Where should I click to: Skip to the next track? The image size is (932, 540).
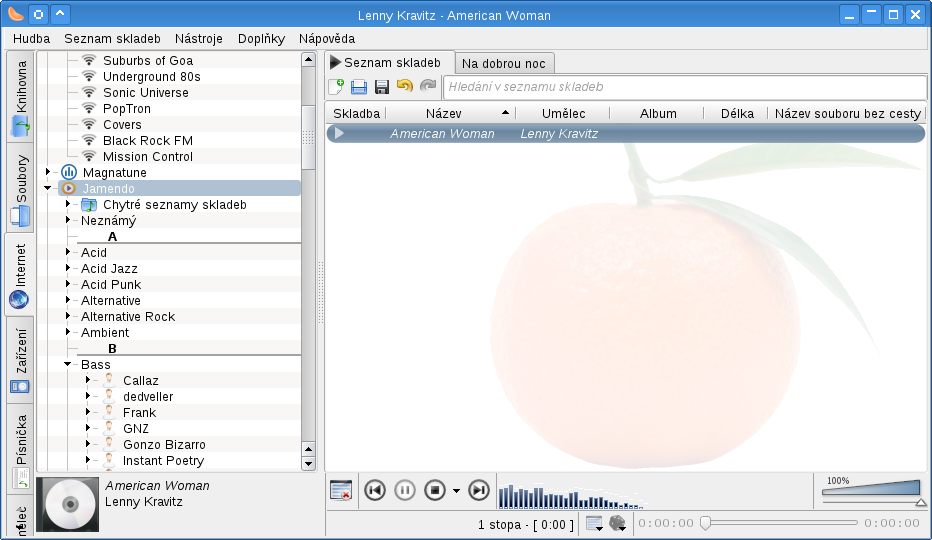tap(479, 490)
